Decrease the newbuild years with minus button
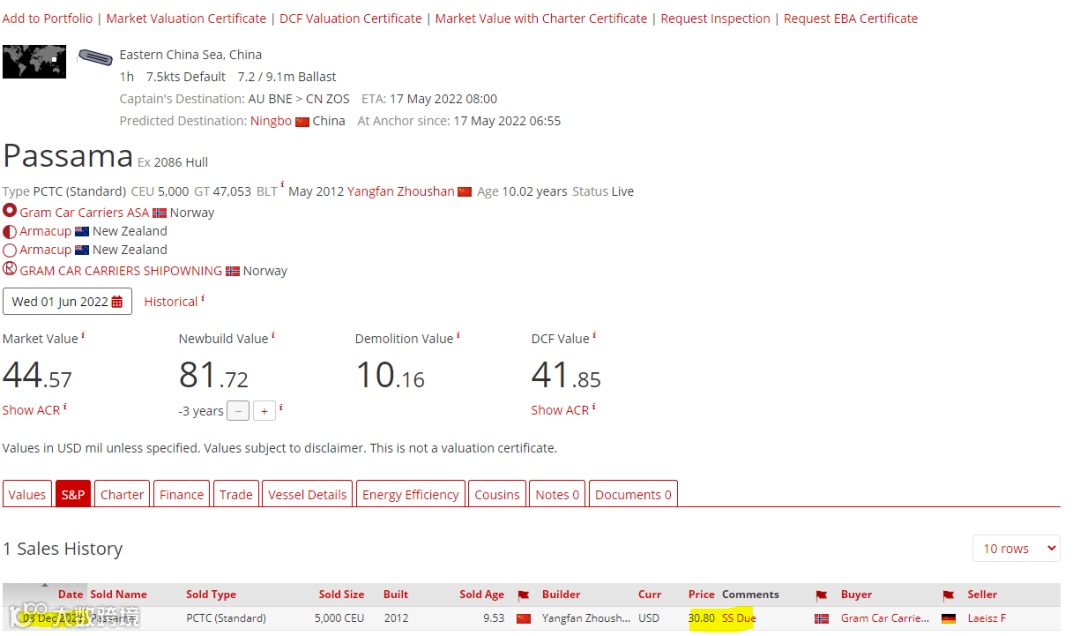The height and width of the screenshot is (636, 1080). [x=238, y=411]
